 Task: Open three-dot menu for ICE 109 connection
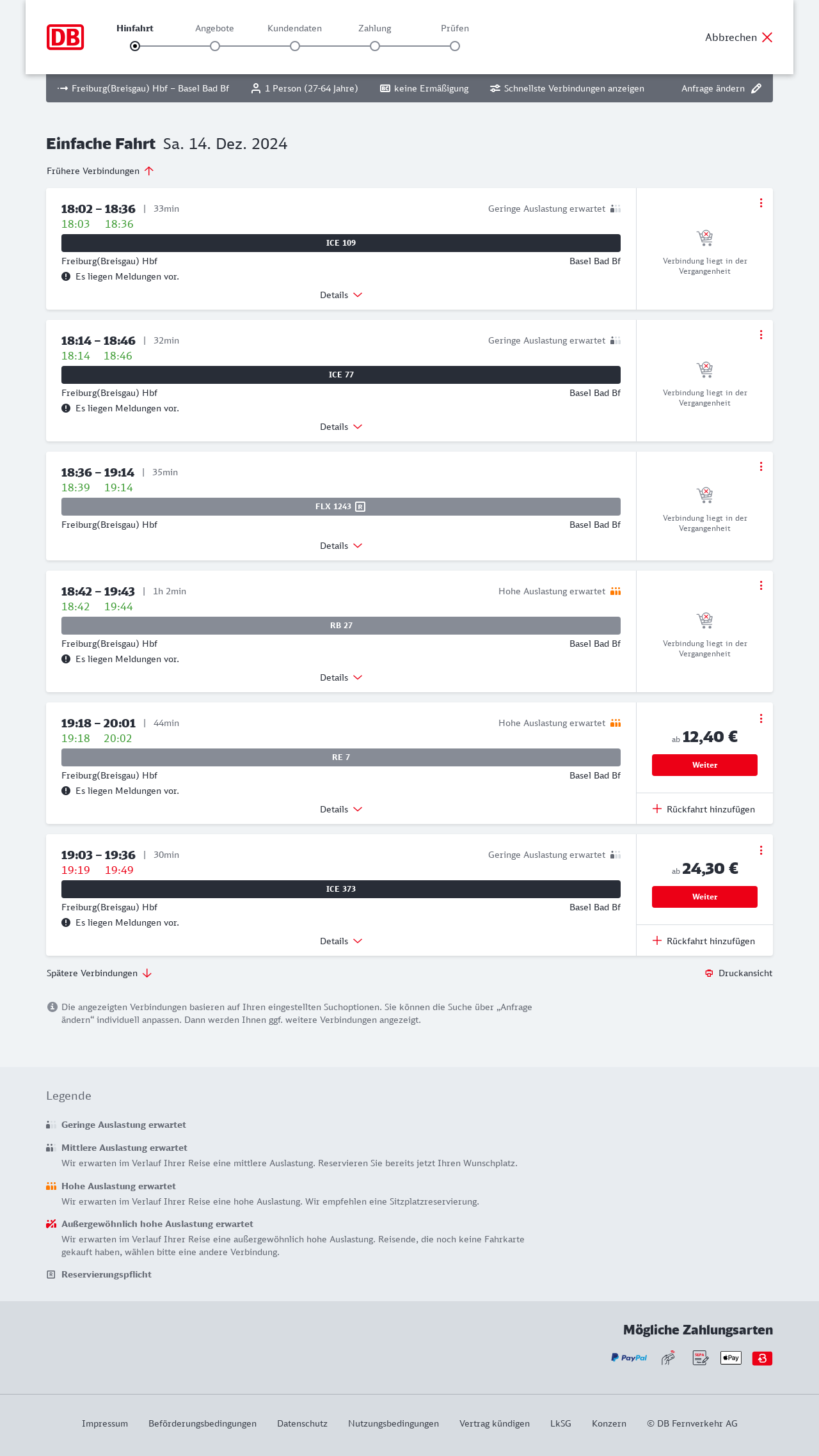[761, 203]
